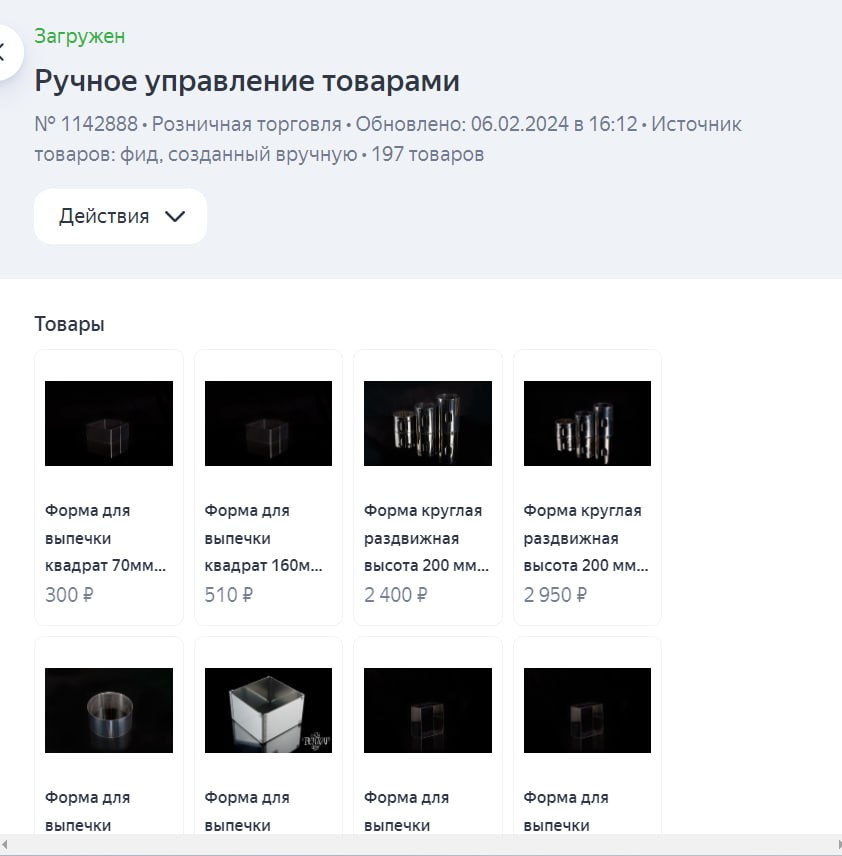Open the round ring form thumbnail in second row

click(x=109, y=710)
